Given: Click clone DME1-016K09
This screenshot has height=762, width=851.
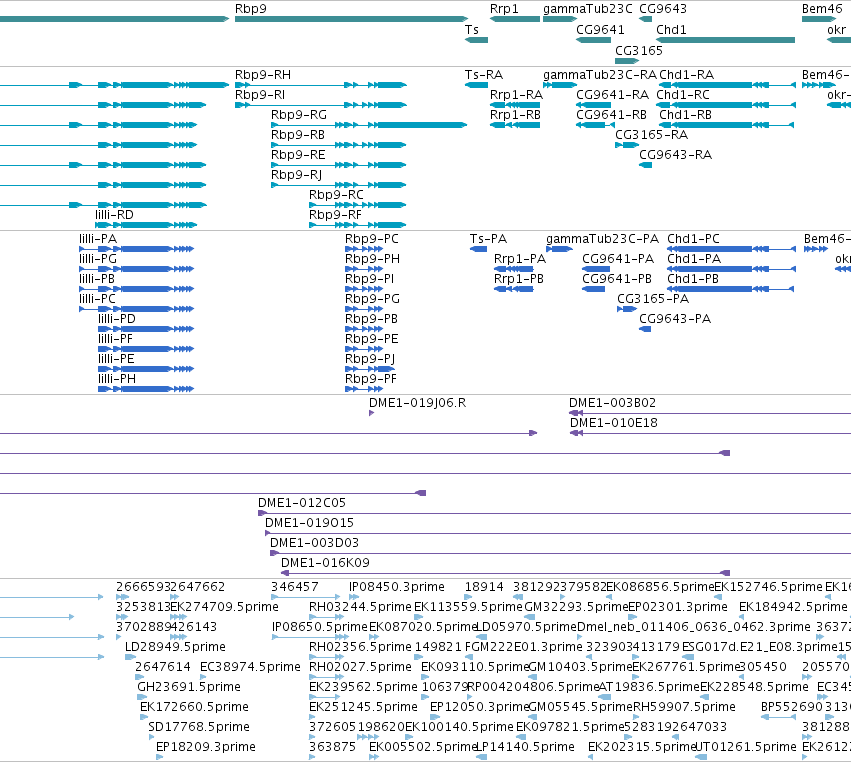Looking at the screenshot, I should click(x=505, y=573).
